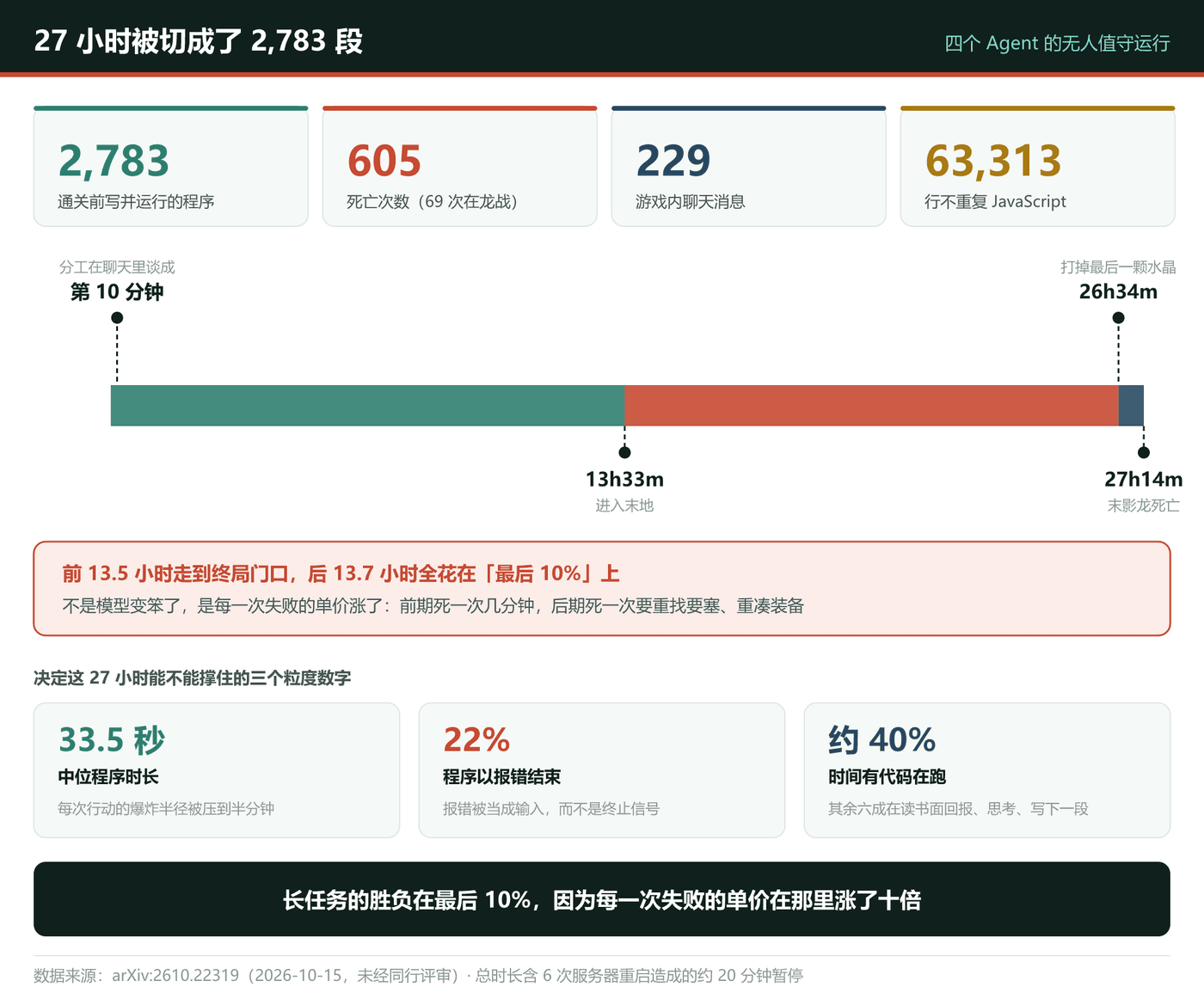This screenshot has width=1204, height=999.
Task: Click the '26h34m' timeline label
Action: click(x=1118, y=292)
